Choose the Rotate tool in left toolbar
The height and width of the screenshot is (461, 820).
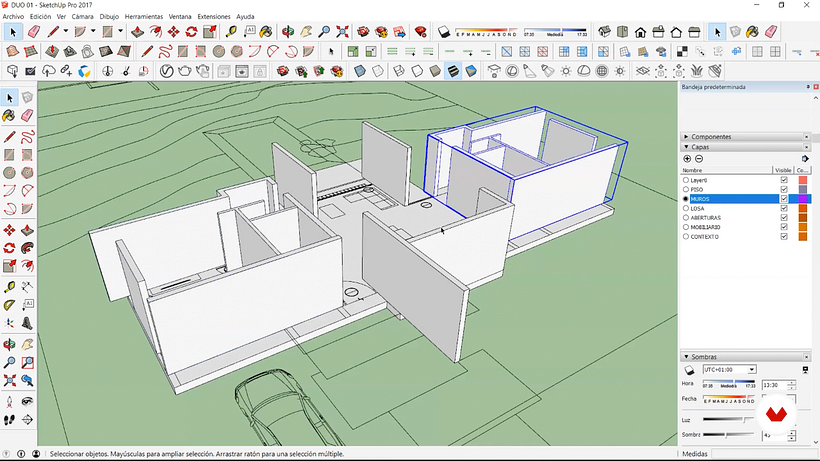[x=9, y=248]
